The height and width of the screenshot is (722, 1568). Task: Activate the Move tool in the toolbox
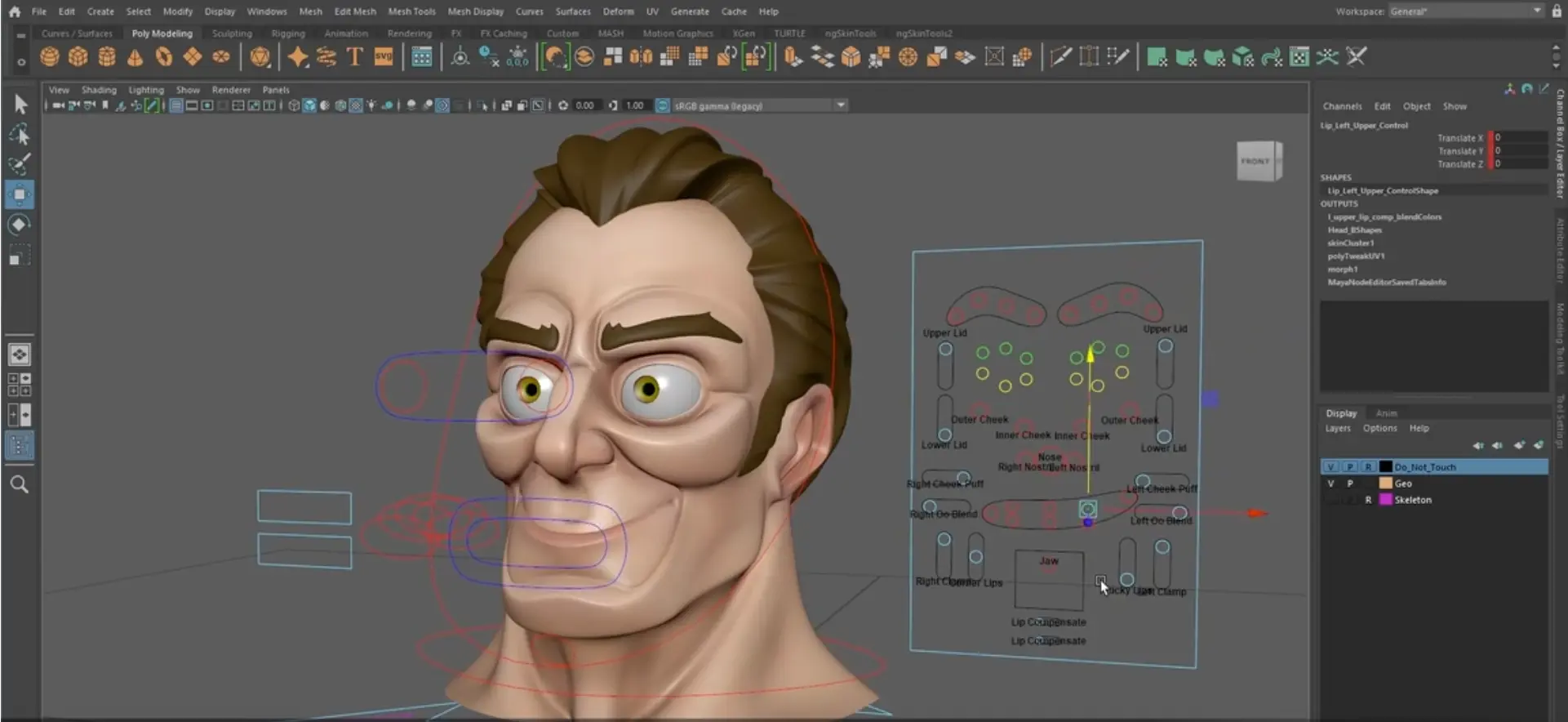tap(20, 194)
